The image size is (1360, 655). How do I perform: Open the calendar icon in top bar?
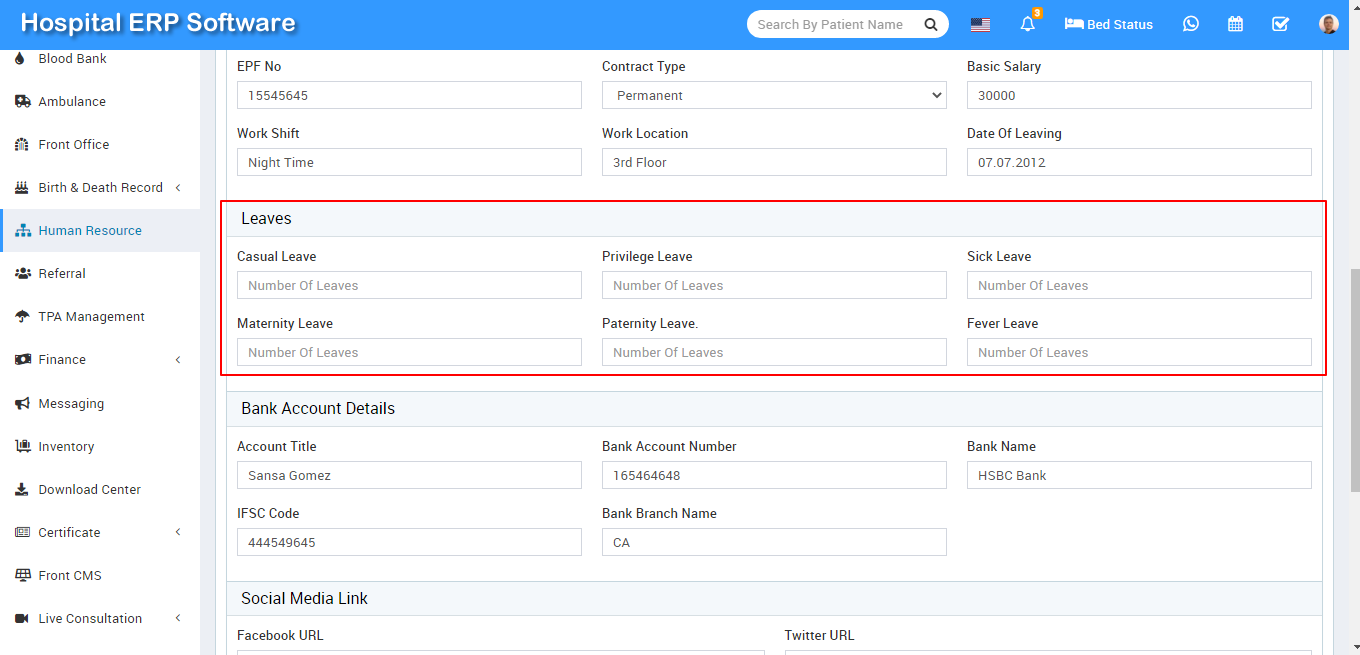1235,24
